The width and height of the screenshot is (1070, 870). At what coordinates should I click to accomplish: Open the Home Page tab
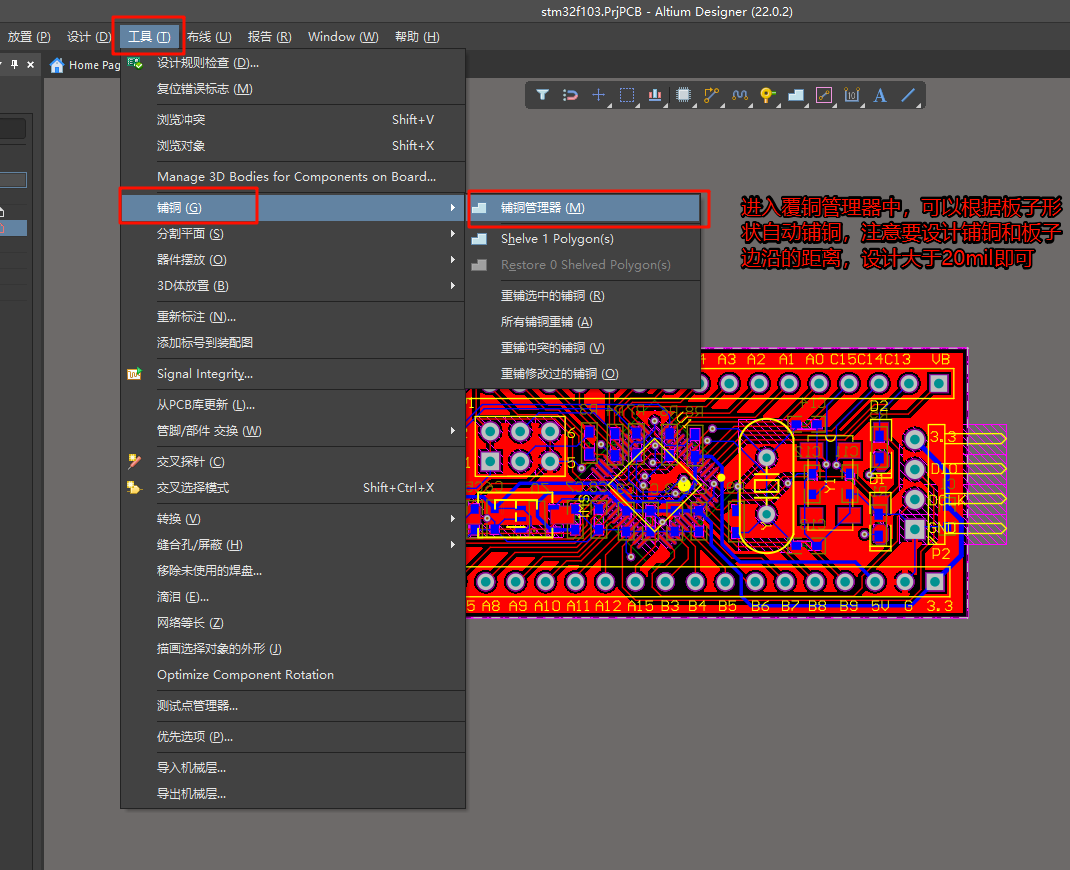click(85, 65)
